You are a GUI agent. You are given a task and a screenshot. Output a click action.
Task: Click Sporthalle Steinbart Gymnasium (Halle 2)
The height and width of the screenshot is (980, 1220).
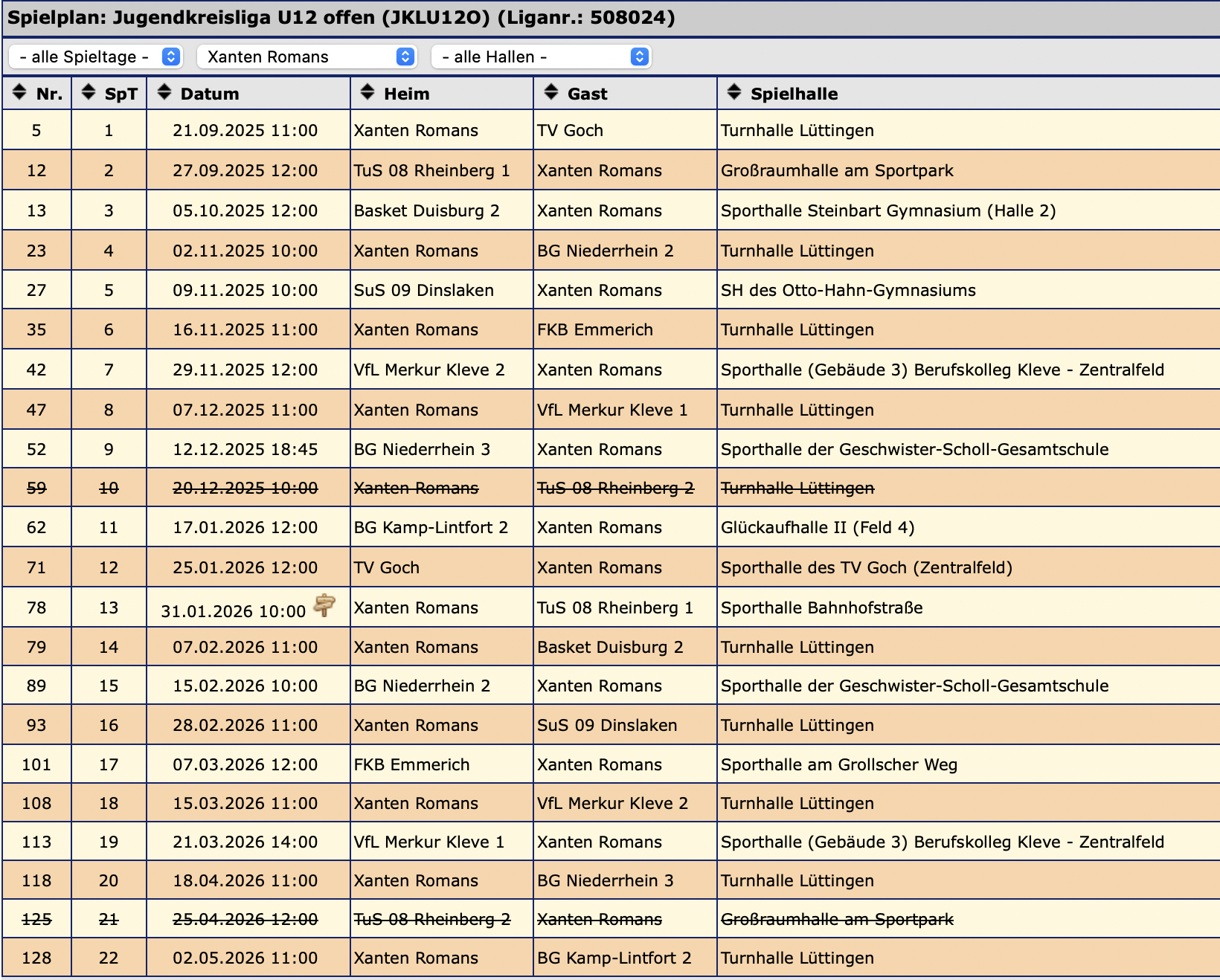(x=887, y=210)
